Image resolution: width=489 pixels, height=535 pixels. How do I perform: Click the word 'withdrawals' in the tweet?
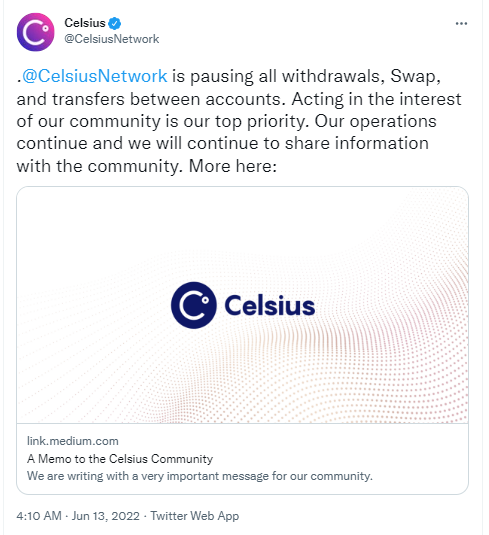pos(331,76)
